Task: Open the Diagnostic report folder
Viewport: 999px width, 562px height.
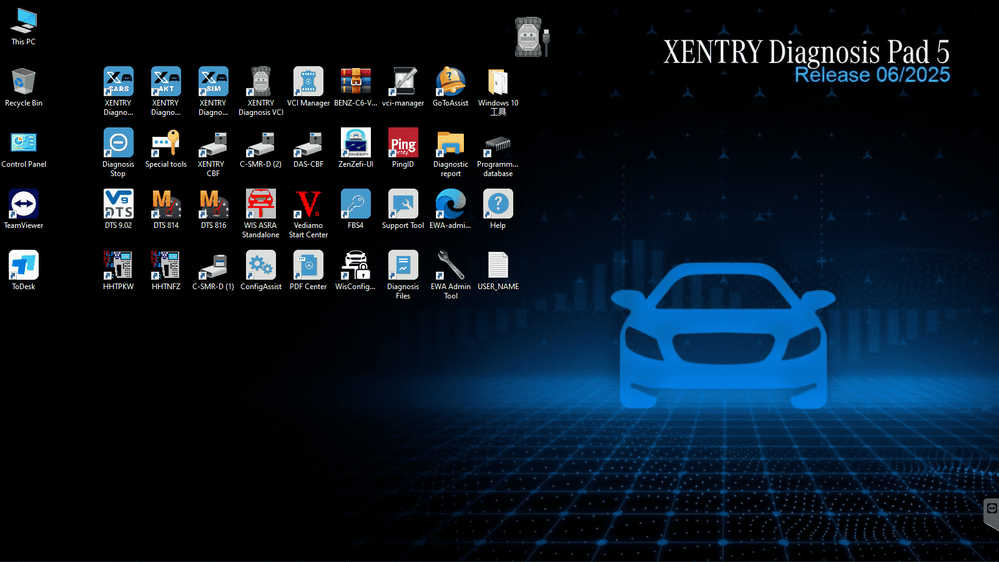Action: pyautogui.click(x=451, y=143)
